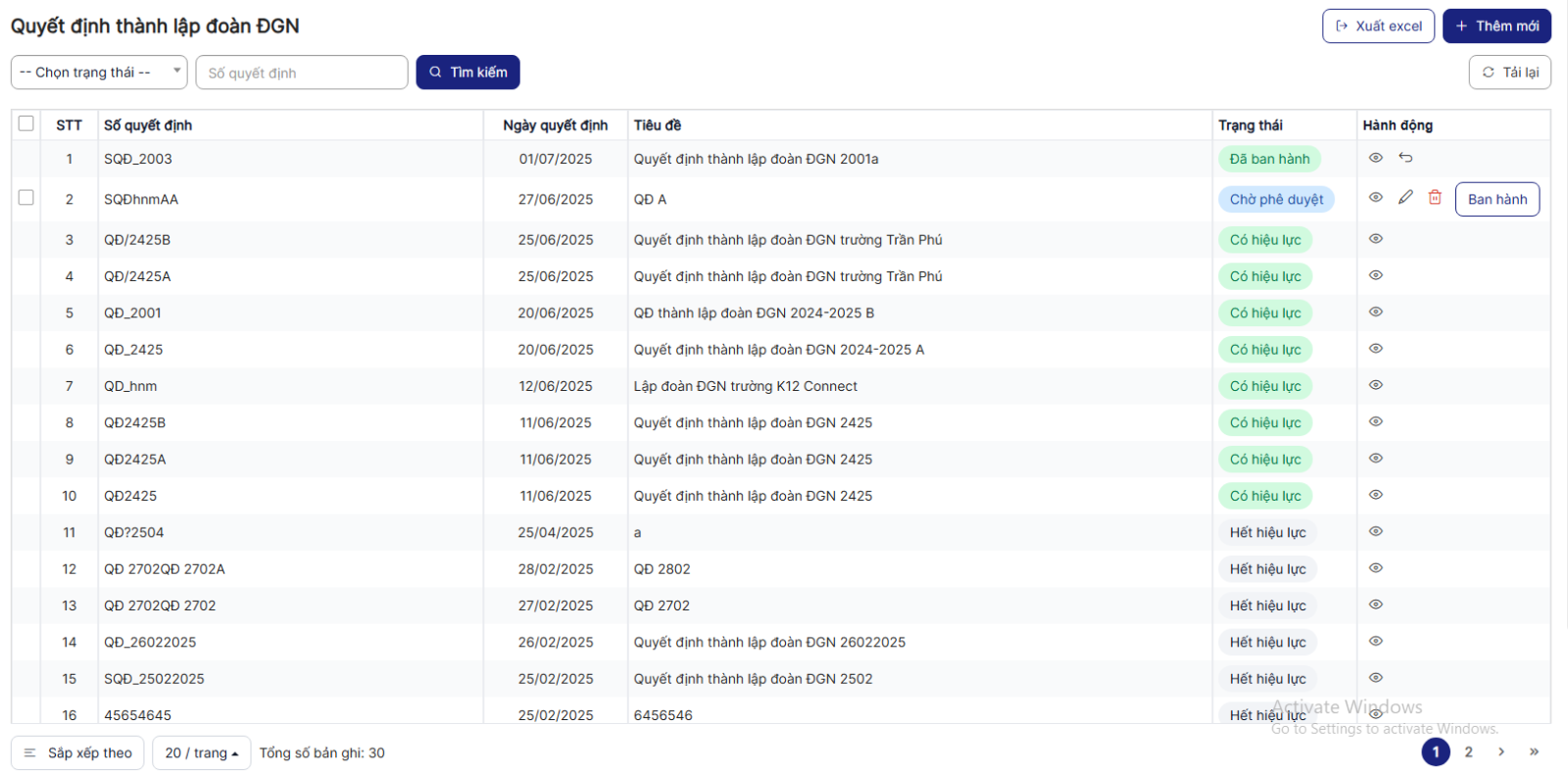Delete SQĐhnmAA using the trash icon
This screenshot has width=1568, height=775.
1435,198
